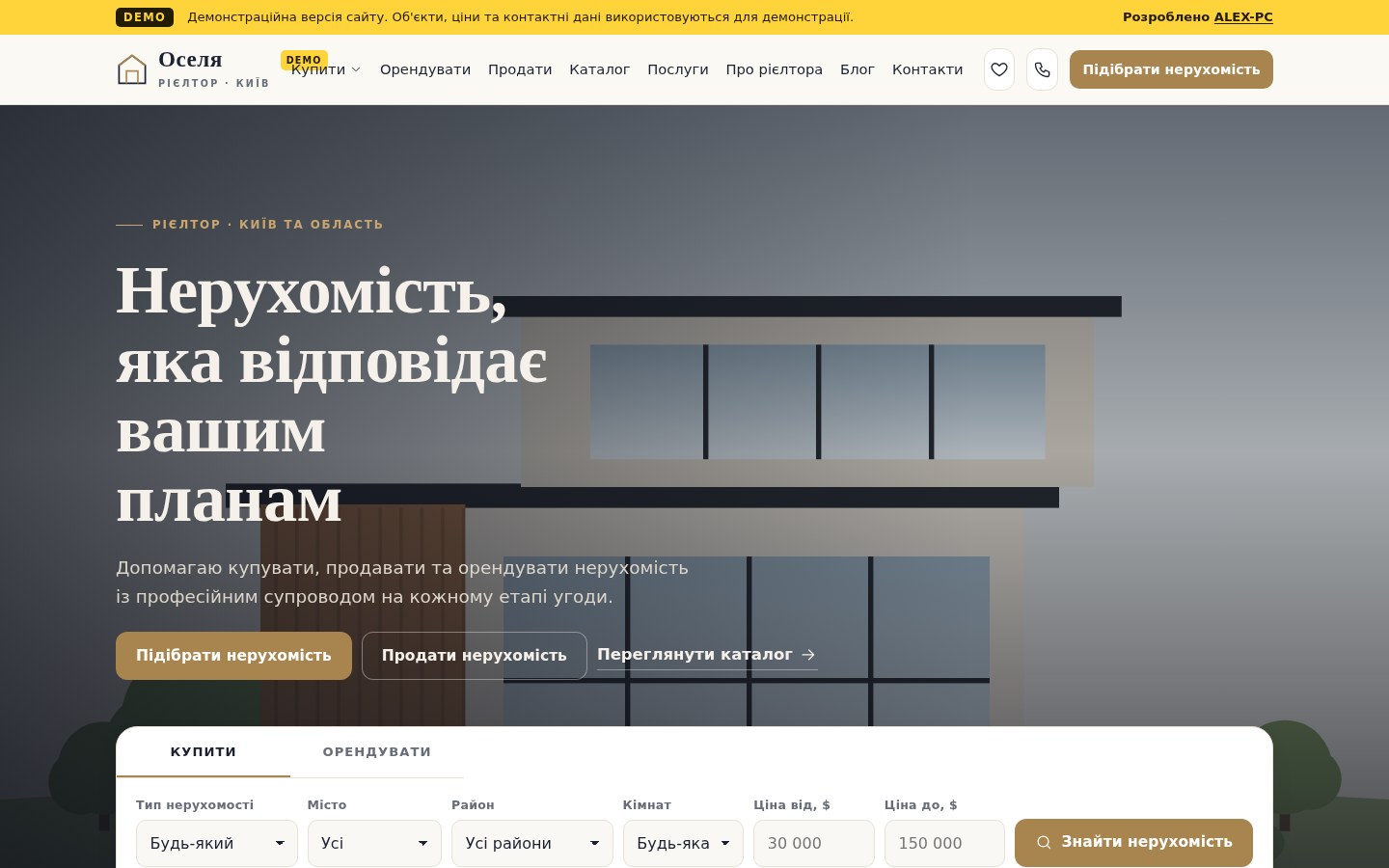Expand the Купити menu chevron
The width and height of the screenshot is (1389, 868).
(x=356, y=69)
